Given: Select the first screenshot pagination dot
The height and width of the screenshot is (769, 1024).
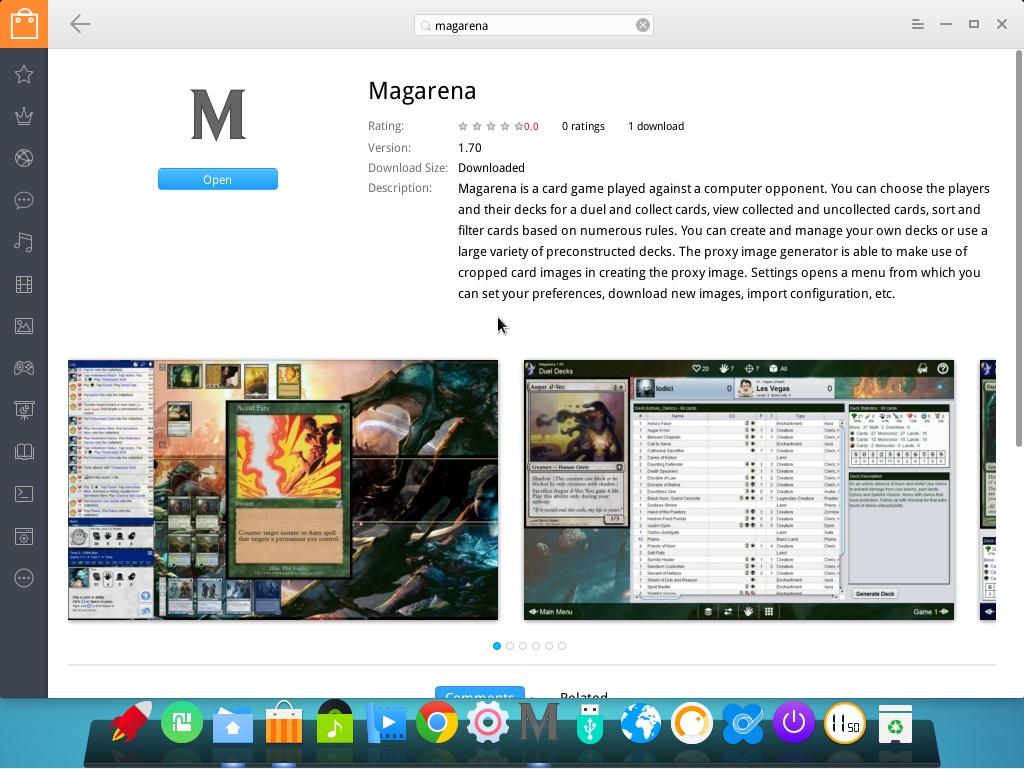Looking at the screenshot, I should tap(497, 646).
